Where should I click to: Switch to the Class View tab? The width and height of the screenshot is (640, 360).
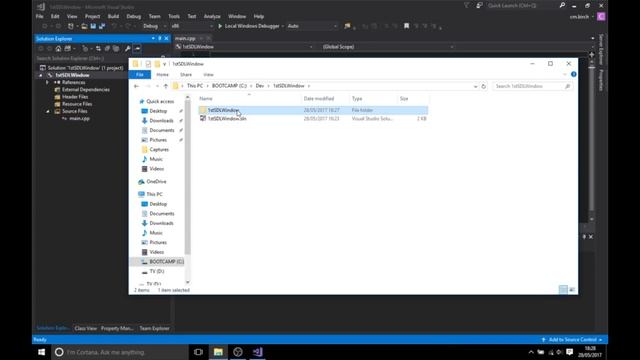85,328
